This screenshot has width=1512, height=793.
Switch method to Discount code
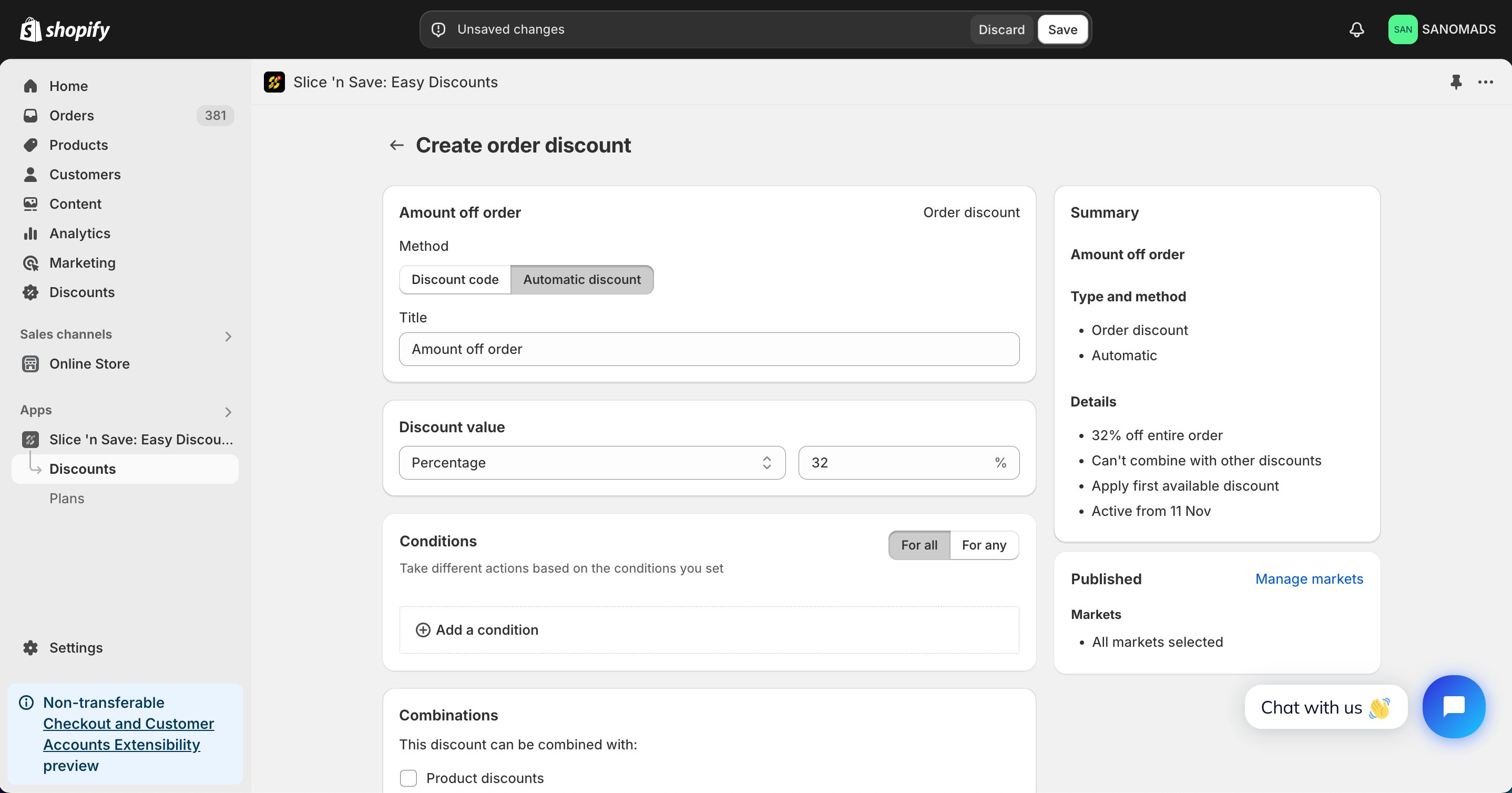click(x=455, y=279)
